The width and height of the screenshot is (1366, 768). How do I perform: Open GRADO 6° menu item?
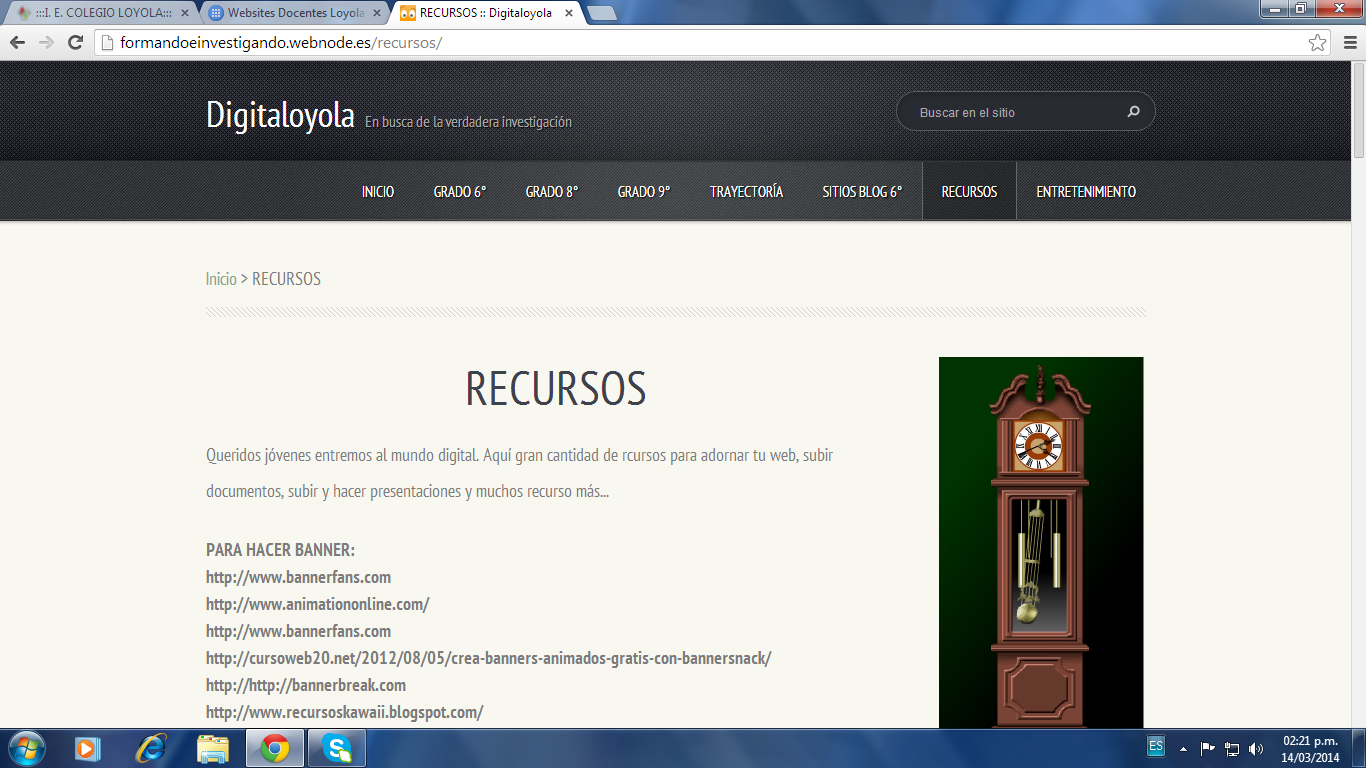pos(459,192)
